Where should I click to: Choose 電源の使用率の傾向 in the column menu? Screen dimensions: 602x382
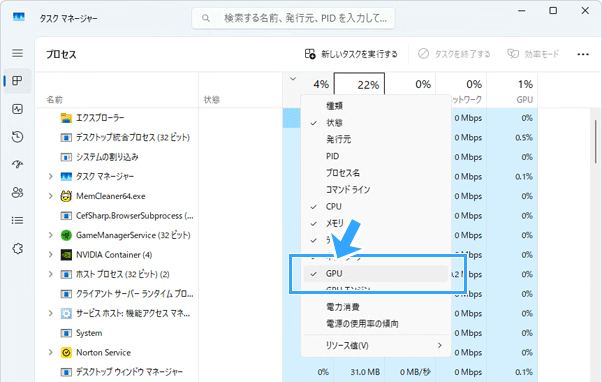(x=375, y=324)
